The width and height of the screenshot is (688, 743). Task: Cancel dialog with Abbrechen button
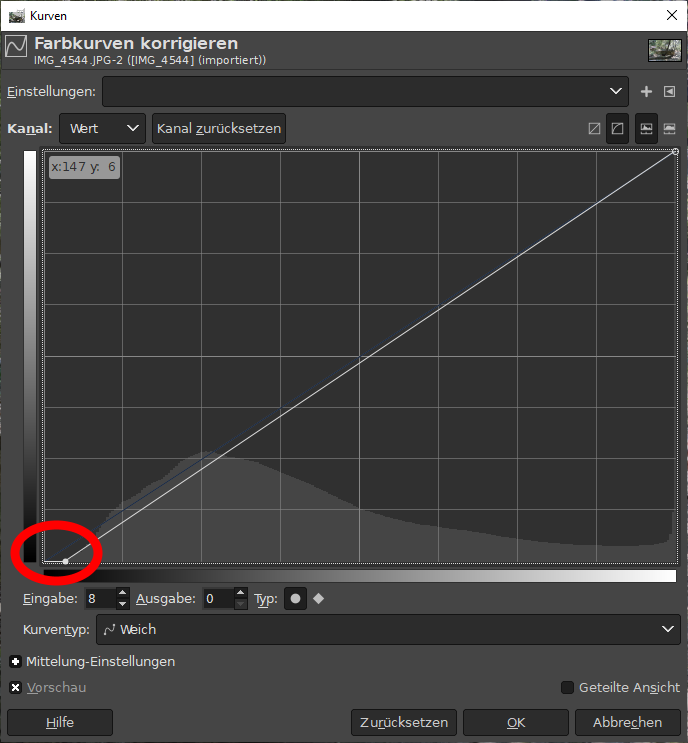[x=627, y=722]
